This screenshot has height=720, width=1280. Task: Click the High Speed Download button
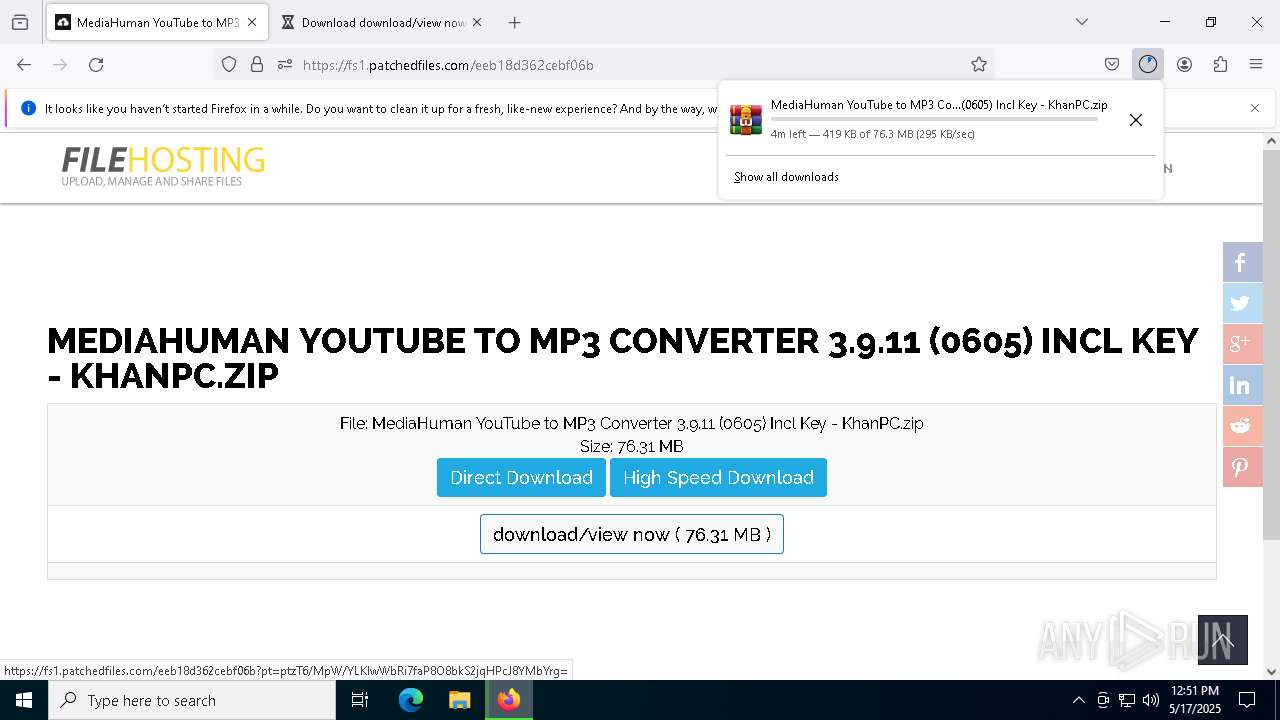coord(718,477)
